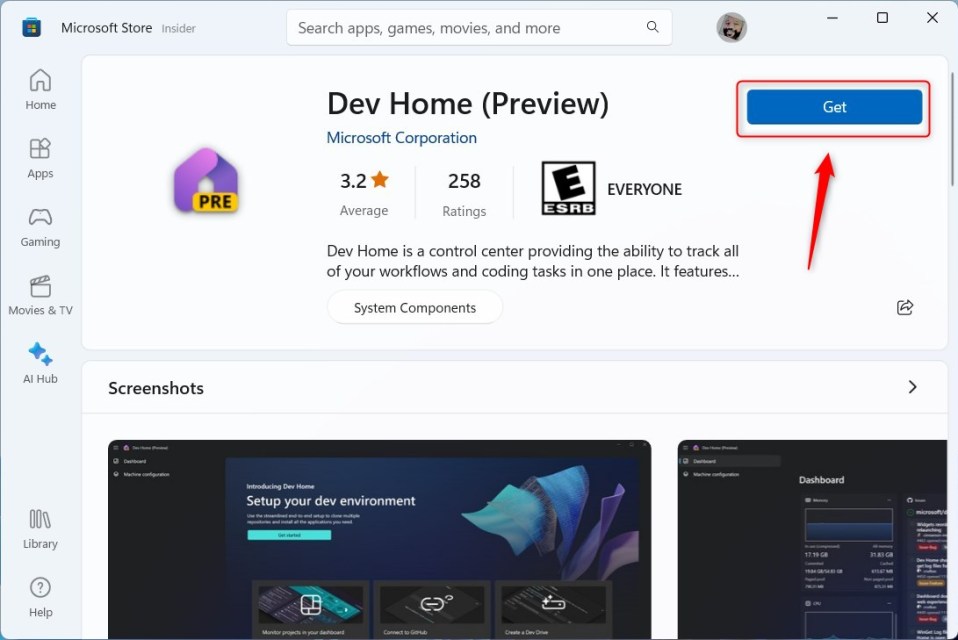Image resolution: width=958 pixels, height=640 pixels.
Task: View the 258 Ratings link
Action: tap(464, 193)
